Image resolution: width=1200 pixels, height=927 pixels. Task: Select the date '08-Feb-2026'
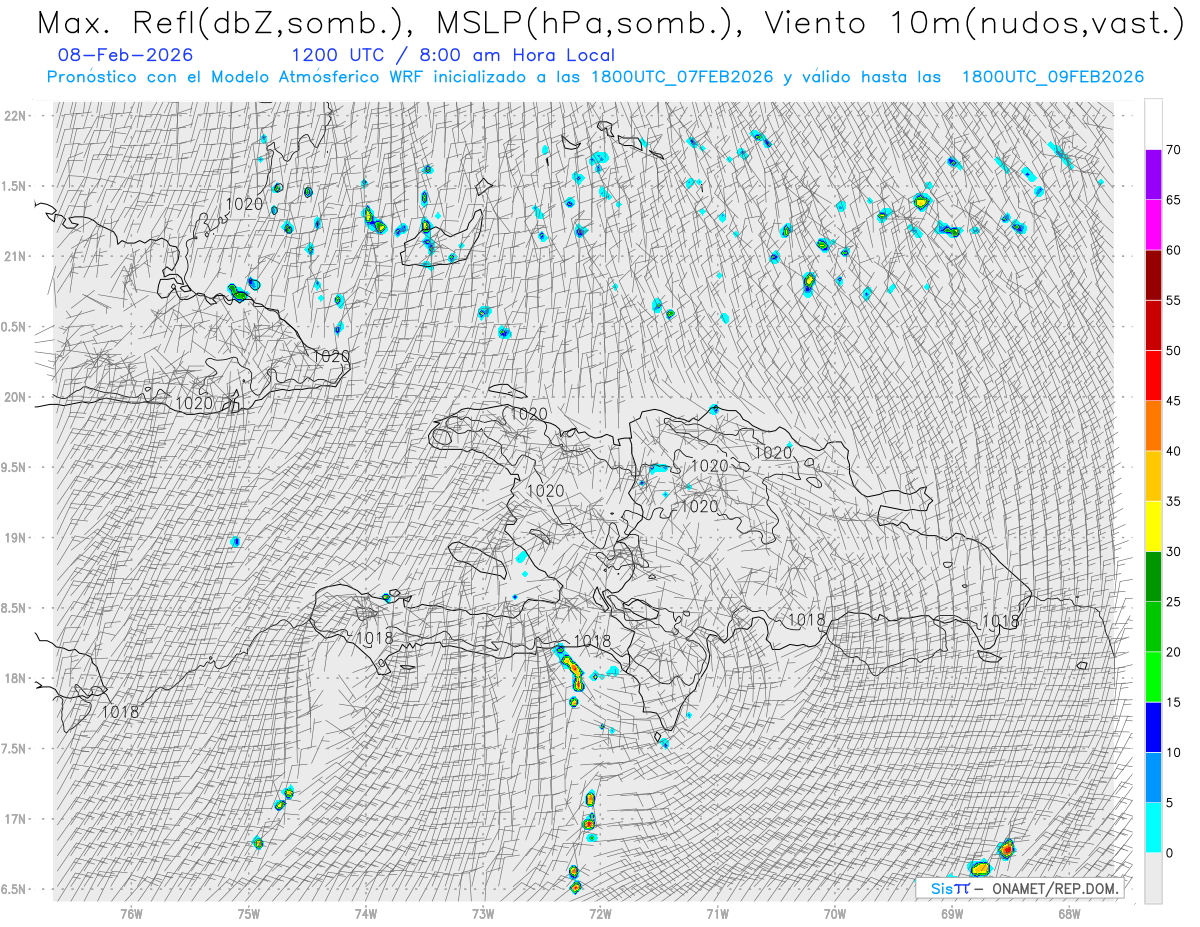click(x=127, y=55)
